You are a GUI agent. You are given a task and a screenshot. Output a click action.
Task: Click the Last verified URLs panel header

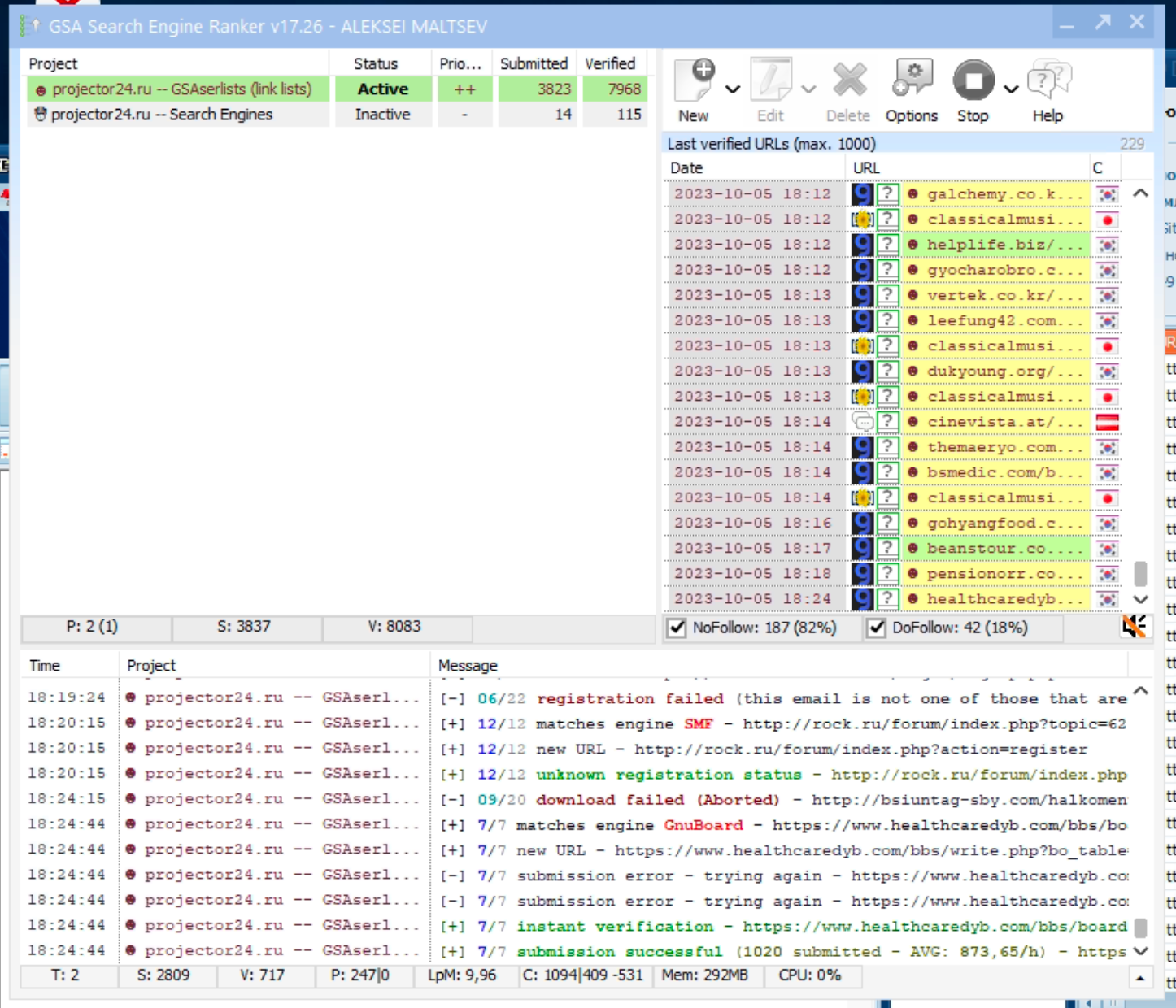coord(907,144)
